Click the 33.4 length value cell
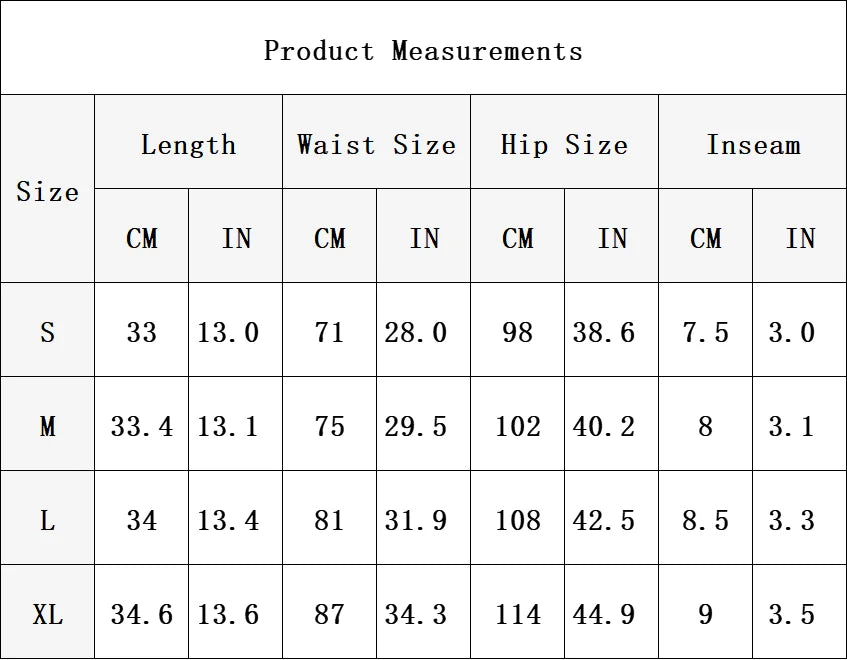This screenshot has width=847, height=660. tap(141, 426)
